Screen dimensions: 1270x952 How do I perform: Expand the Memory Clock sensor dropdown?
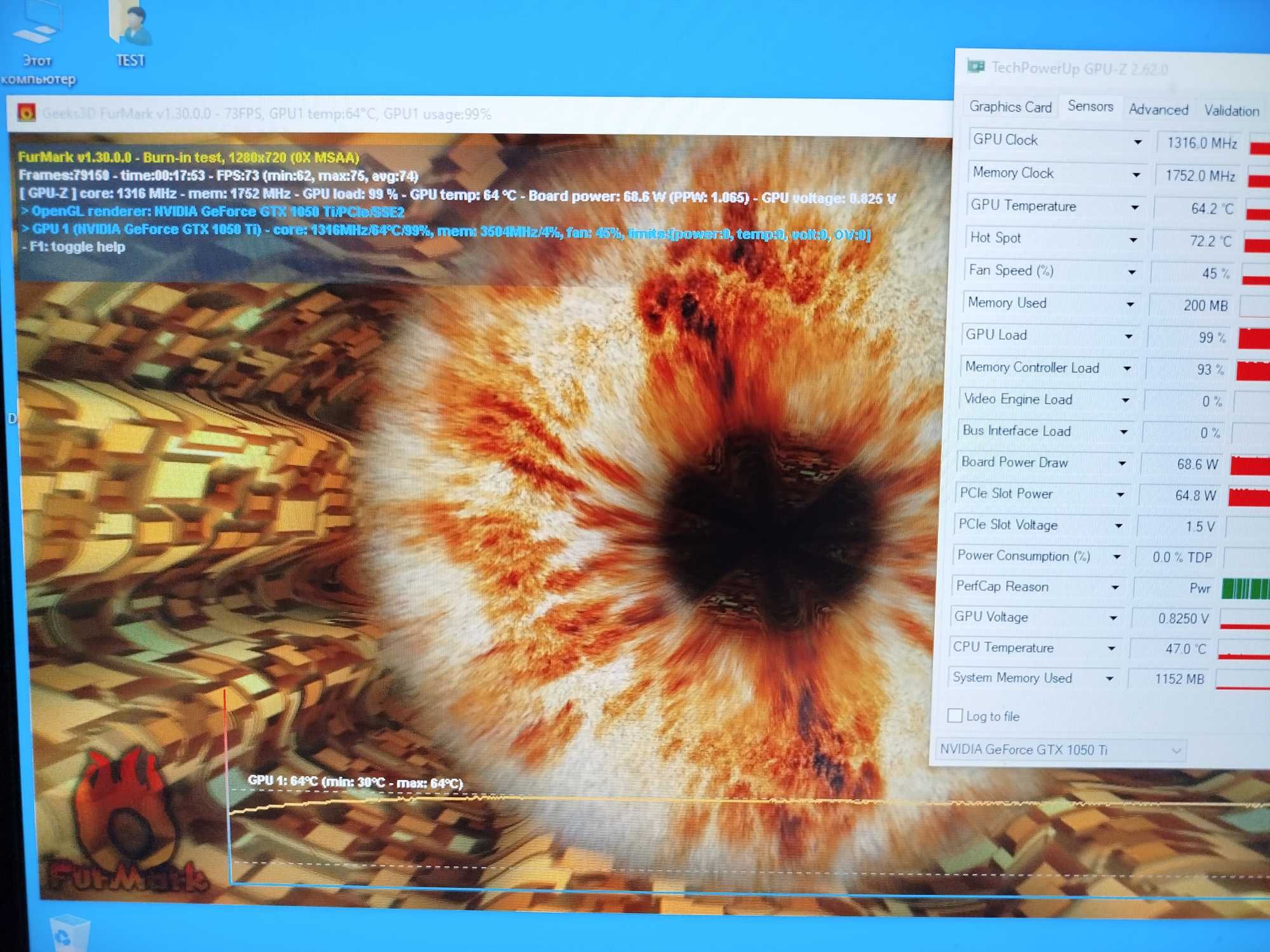(1136, 175)
